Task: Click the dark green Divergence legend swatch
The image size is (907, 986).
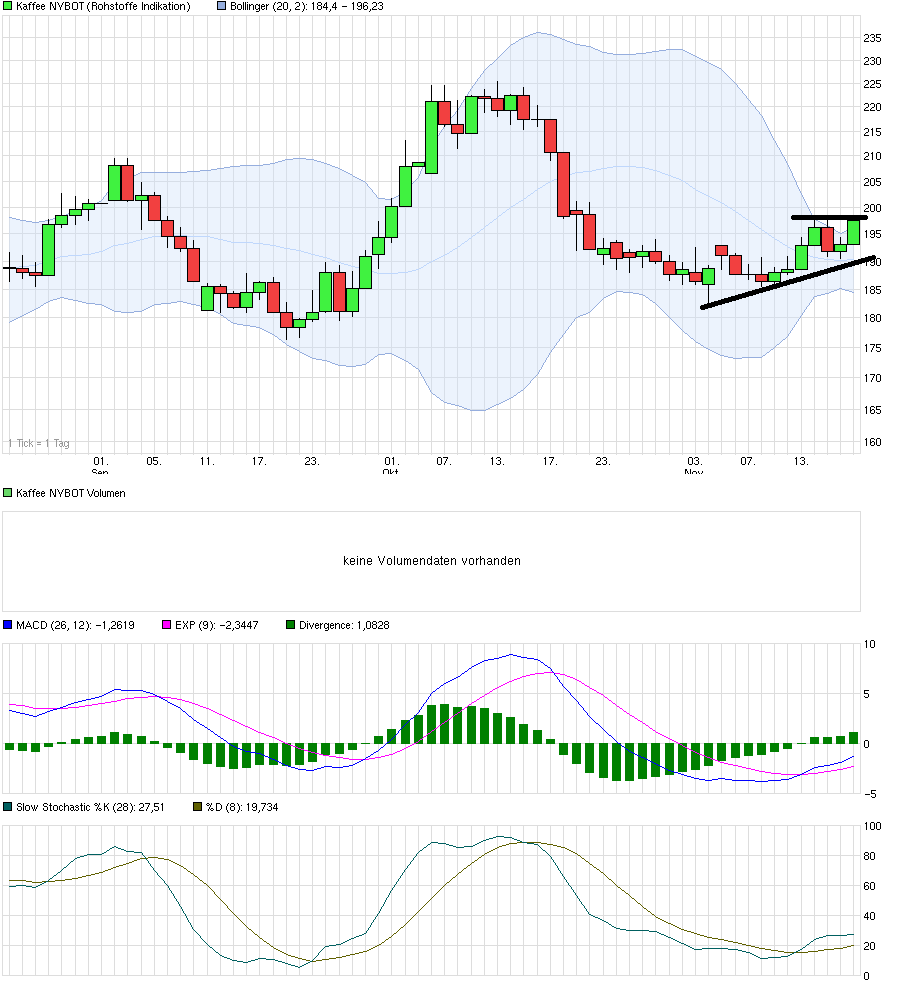Action: pos(291,625)
